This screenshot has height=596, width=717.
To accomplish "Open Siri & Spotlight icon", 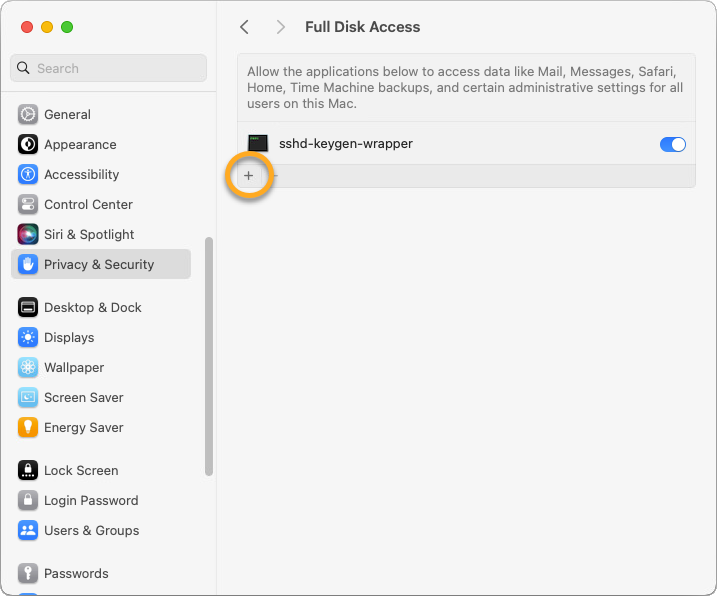I will point(28,235).
